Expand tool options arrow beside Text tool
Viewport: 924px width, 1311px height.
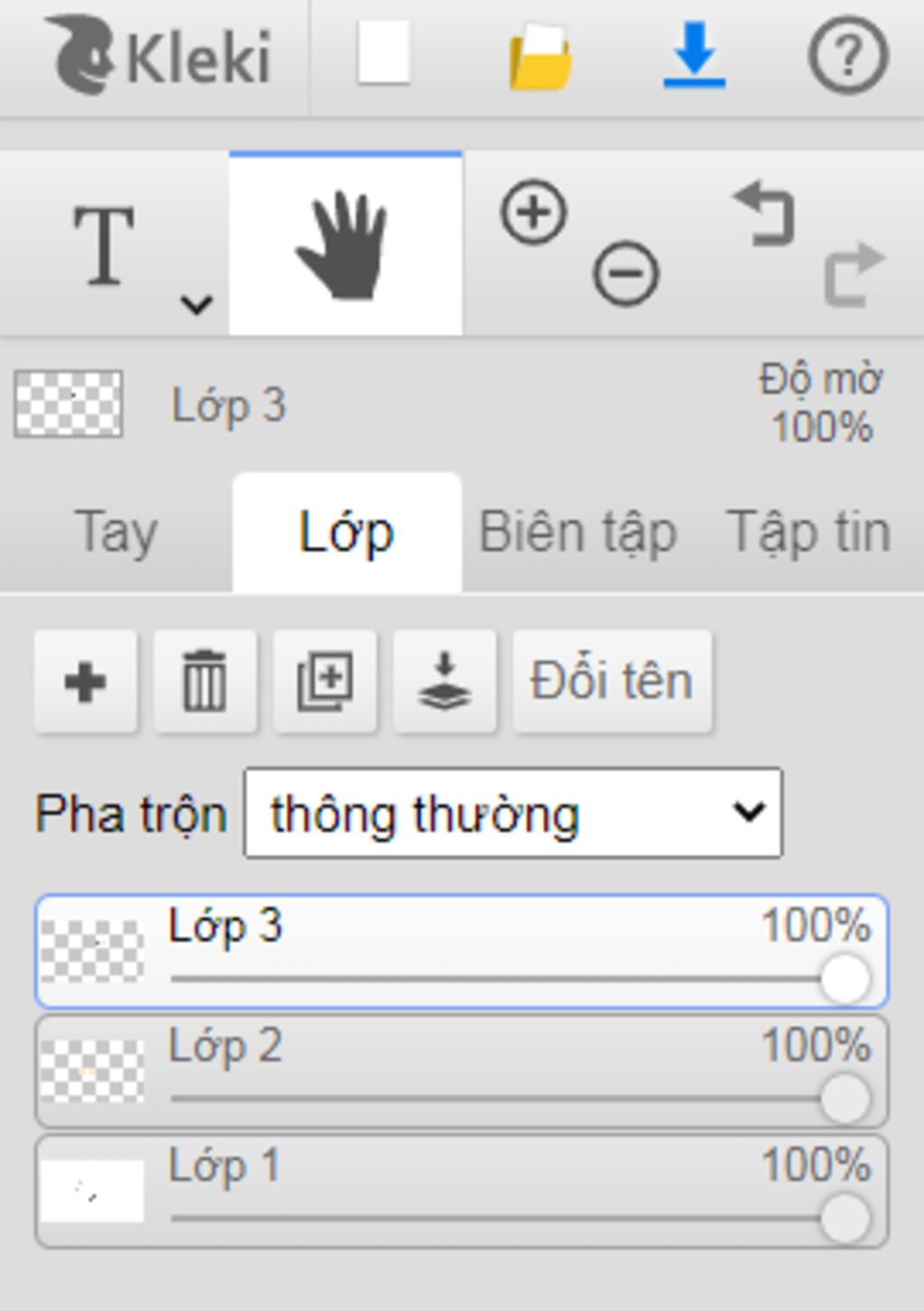coord(196,305)
